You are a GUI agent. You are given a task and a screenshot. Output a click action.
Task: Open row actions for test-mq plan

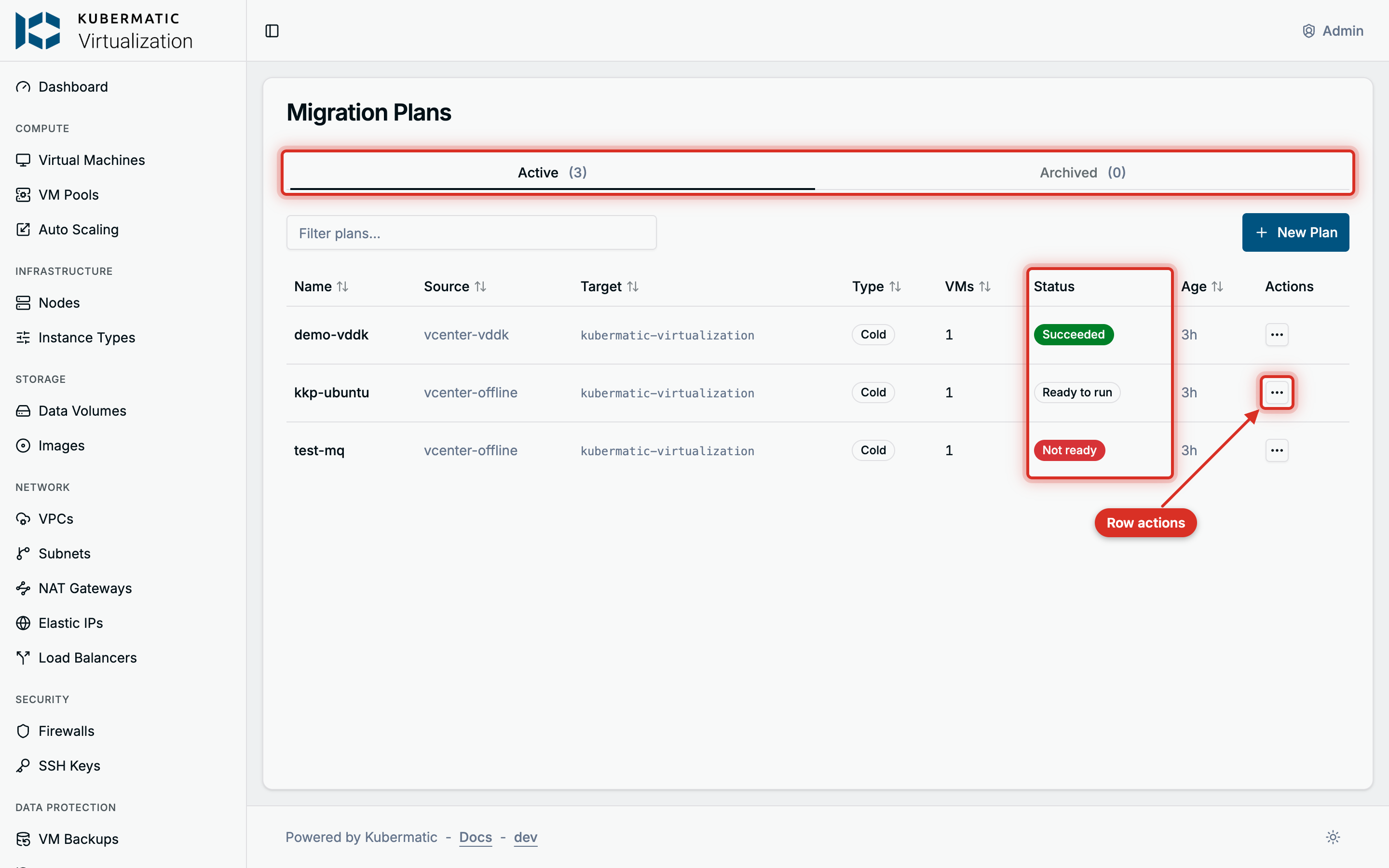click(1277, 451)
